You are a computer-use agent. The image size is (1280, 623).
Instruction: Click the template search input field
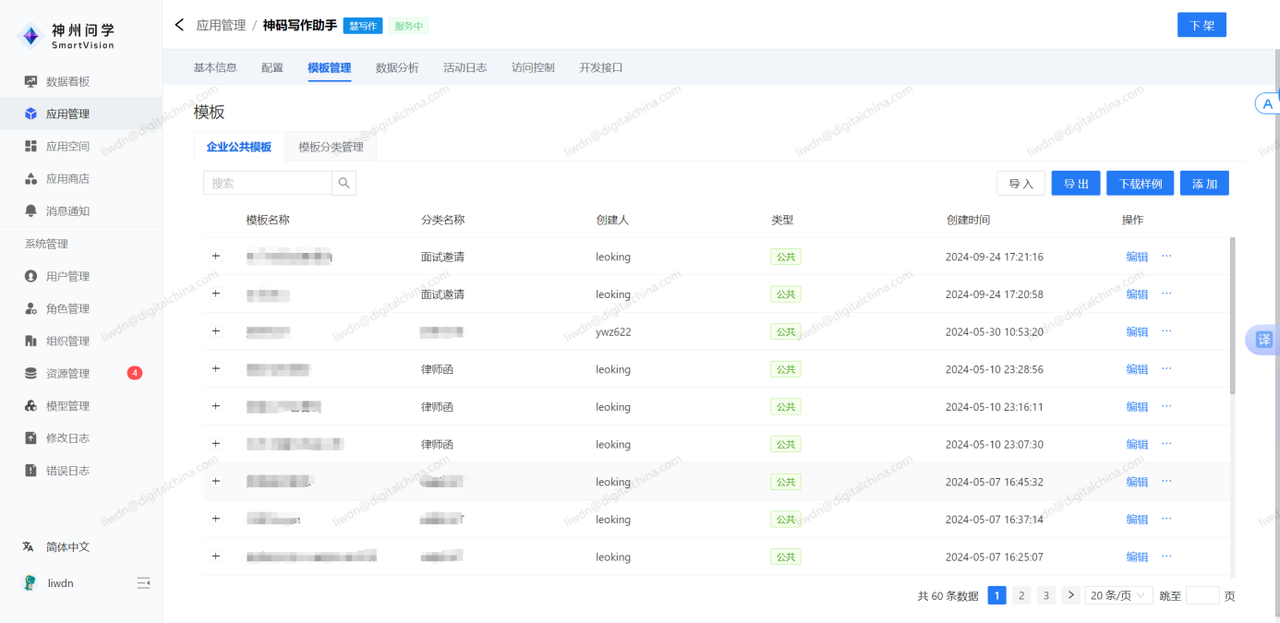click(x=267, y=183)
